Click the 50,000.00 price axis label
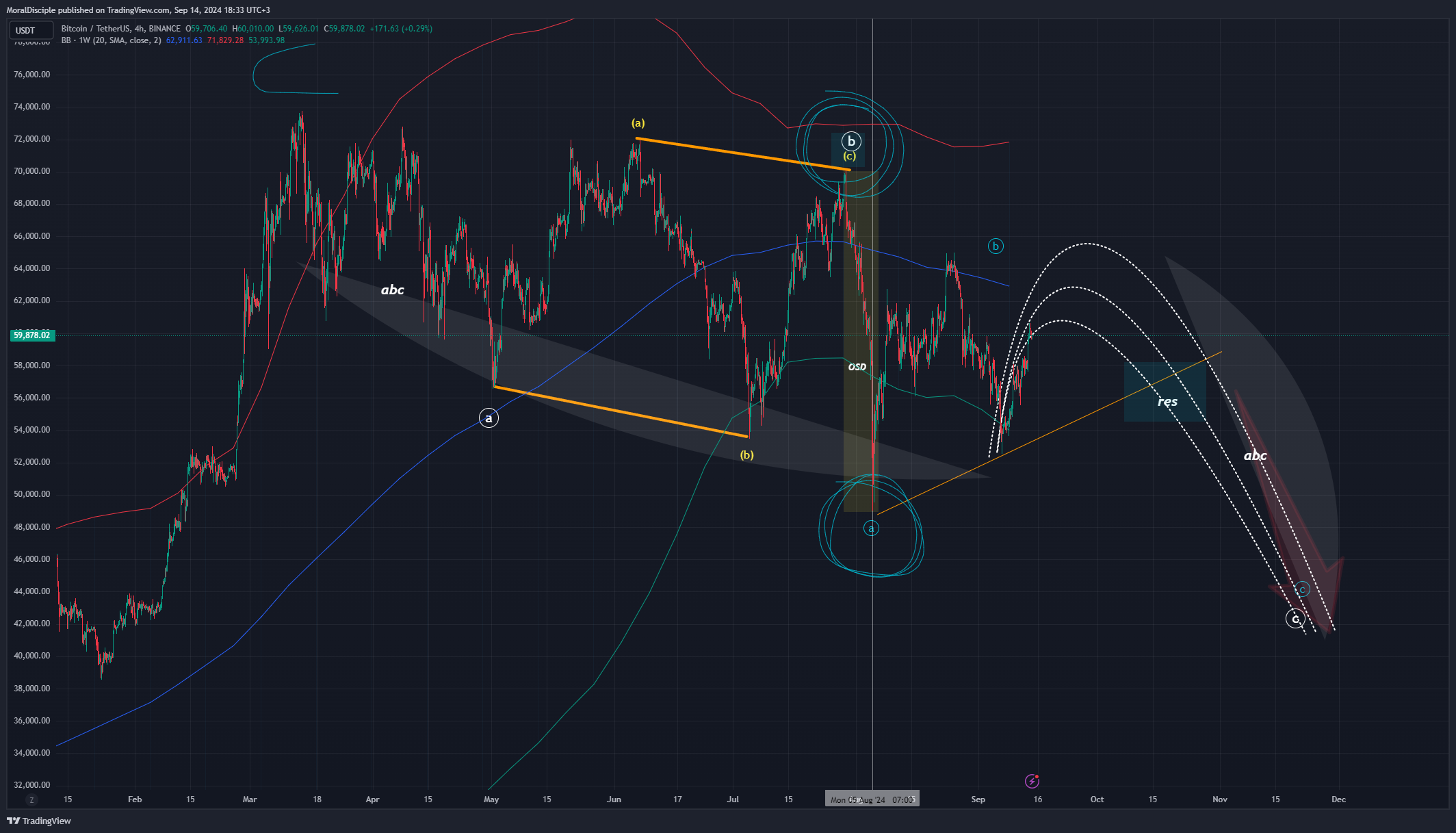The width and height of the screenshot is (1456, 833). (x=32, y=494)
